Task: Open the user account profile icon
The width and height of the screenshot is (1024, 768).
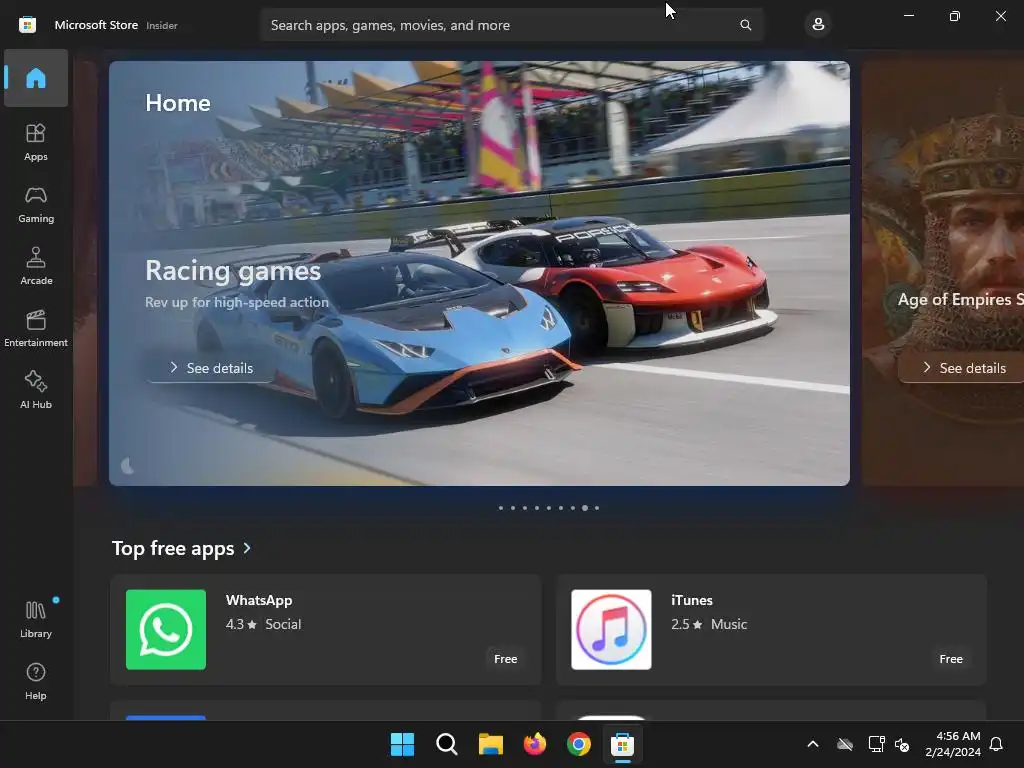Action: (818, 25)
